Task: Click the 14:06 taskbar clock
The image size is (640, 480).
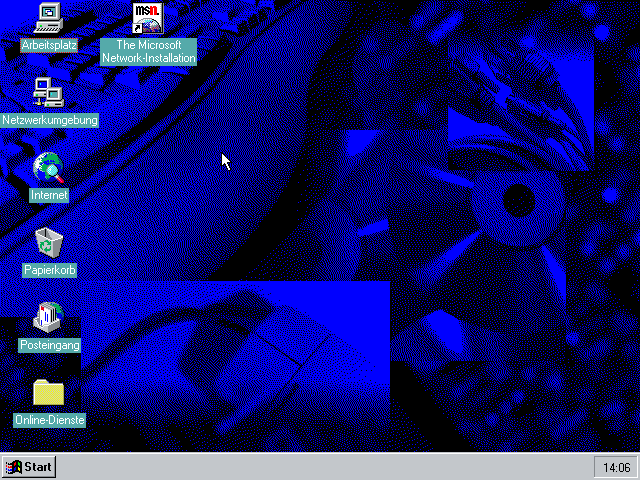Action: (613, 467)
